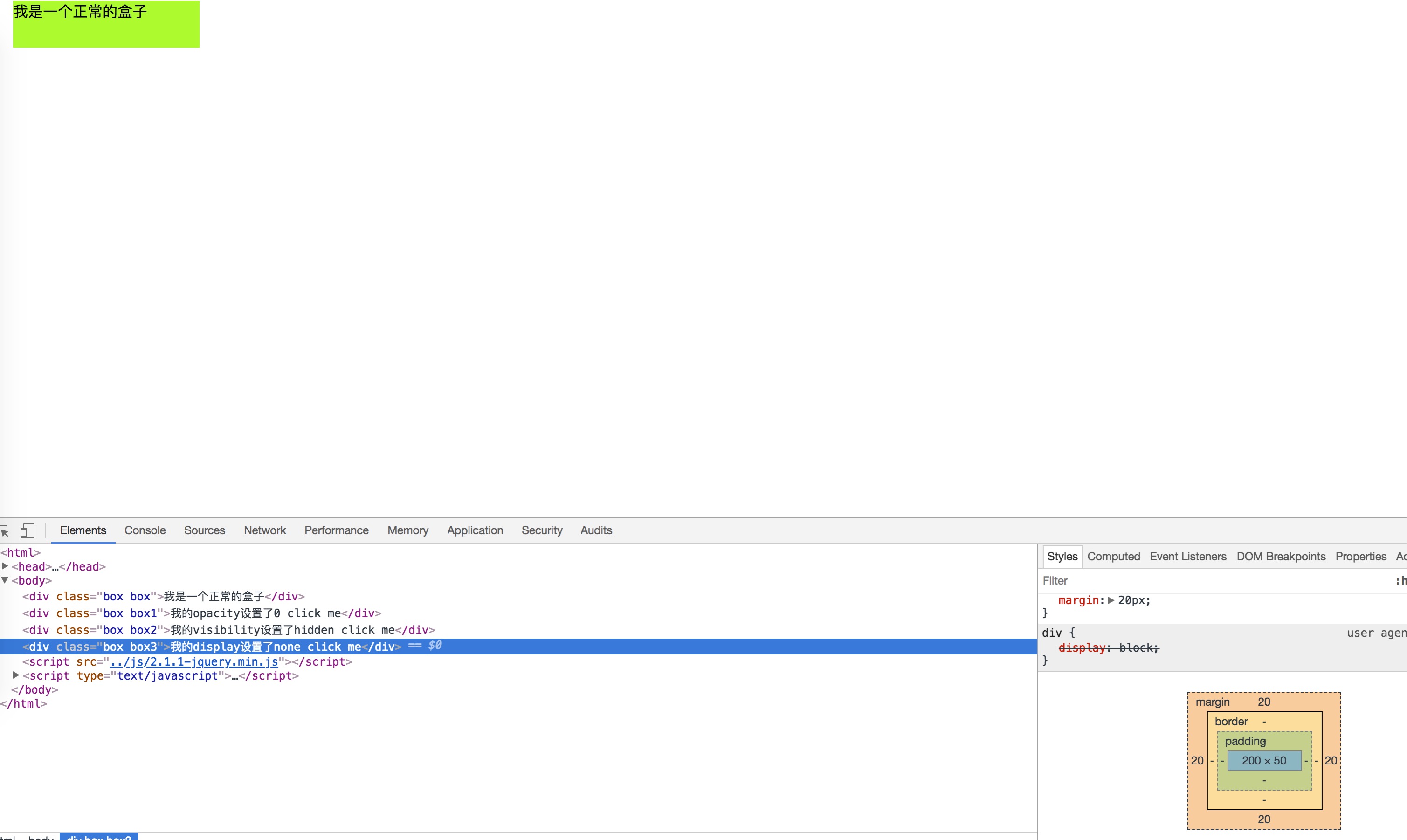Select div.box.box3 in the breadcrumb bar
Screen dimensions: 1407x840
point(99,837)
